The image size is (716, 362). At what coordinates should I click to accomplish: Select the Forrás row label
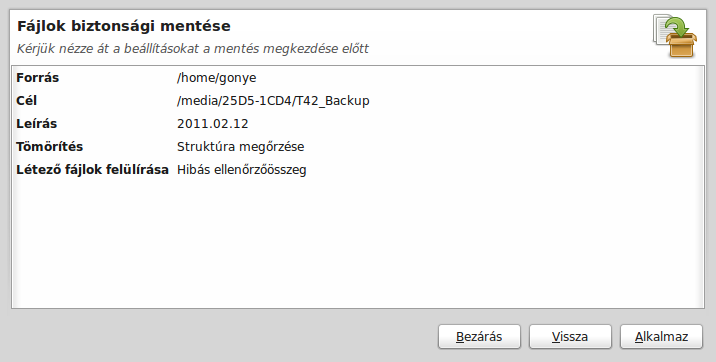pos(37,78)
